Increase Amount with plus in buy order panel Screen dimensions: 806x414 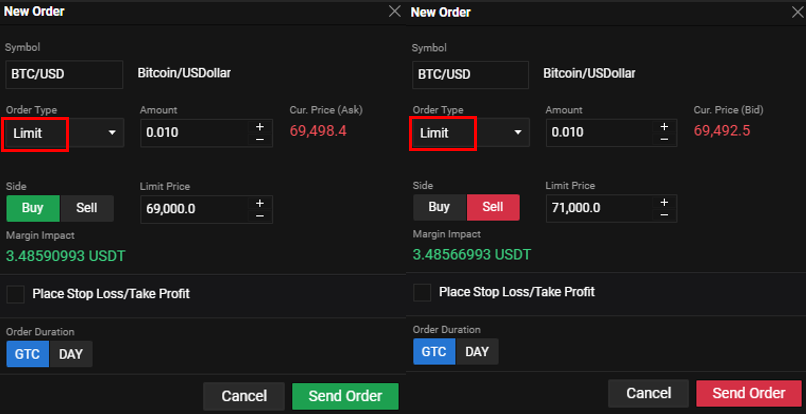point(260,126)
